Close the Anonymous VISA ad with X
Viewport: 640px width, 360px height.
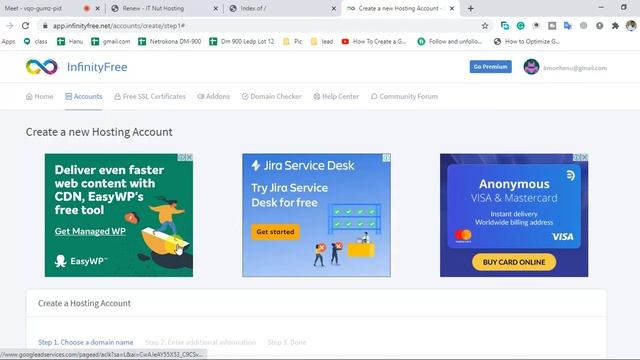coord(584,157)
